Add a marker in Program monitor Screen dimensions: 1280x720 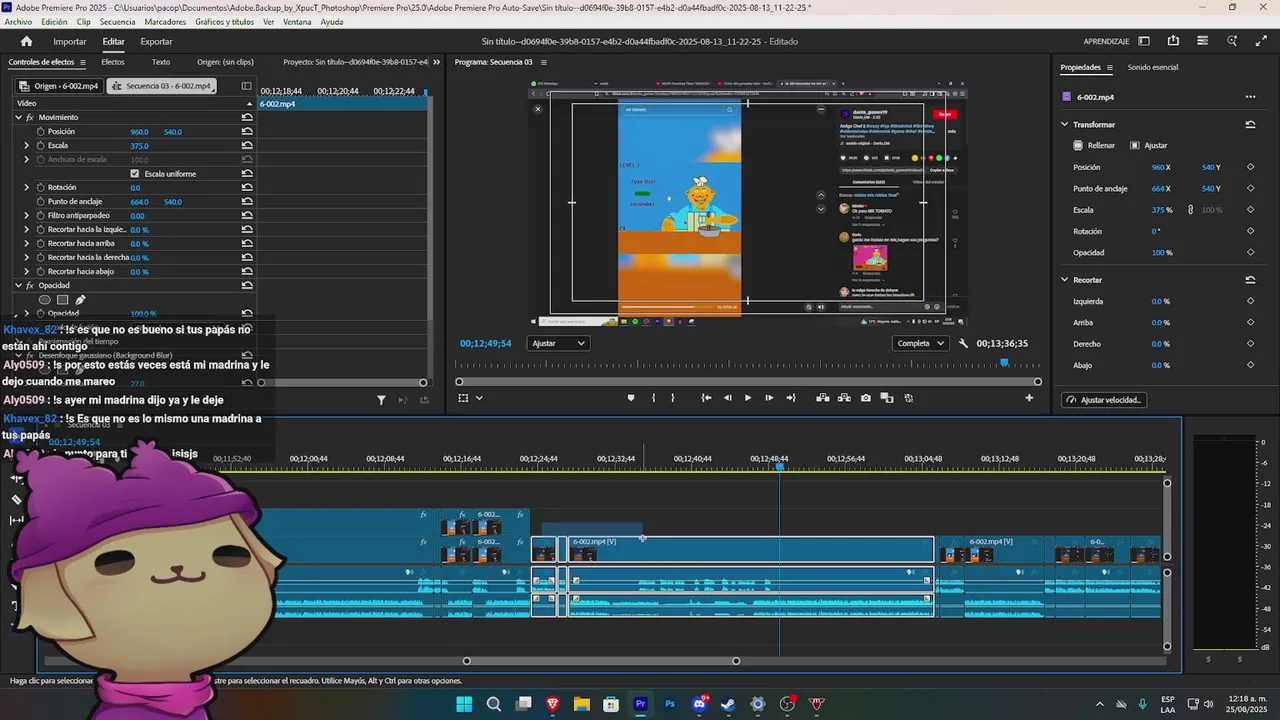(630, 398)
